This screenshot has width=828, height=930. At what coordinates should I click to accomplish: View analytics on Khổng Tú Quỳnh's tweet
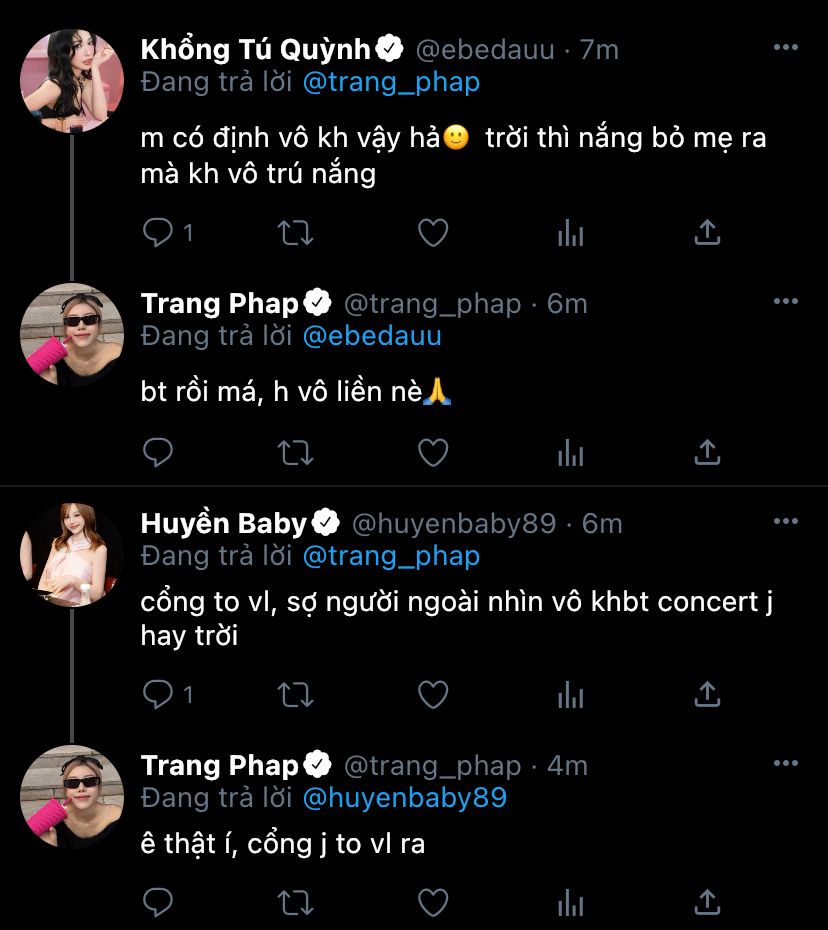click(x=570, y=233)
